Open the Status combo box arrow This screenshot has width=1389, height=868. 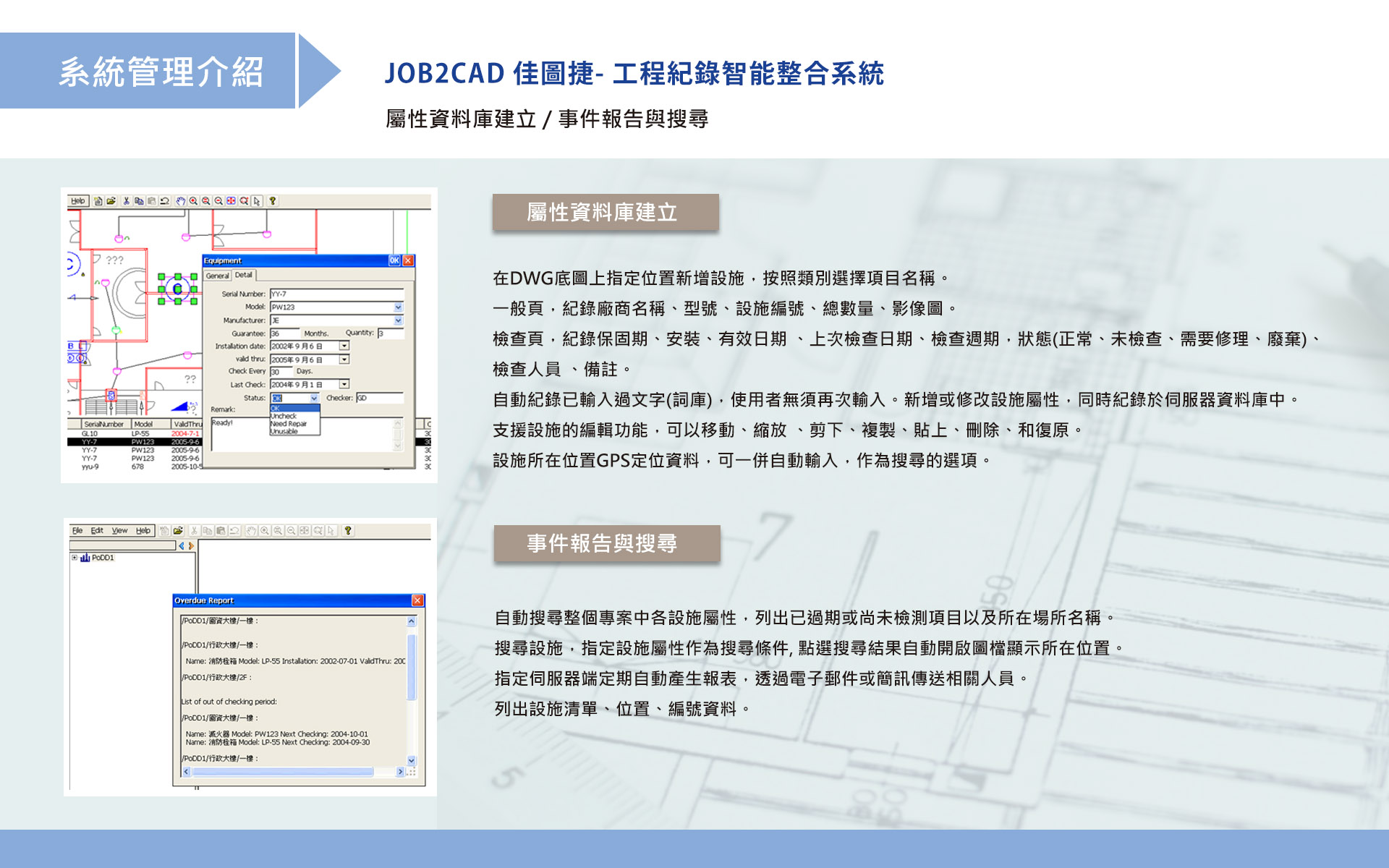314,398
